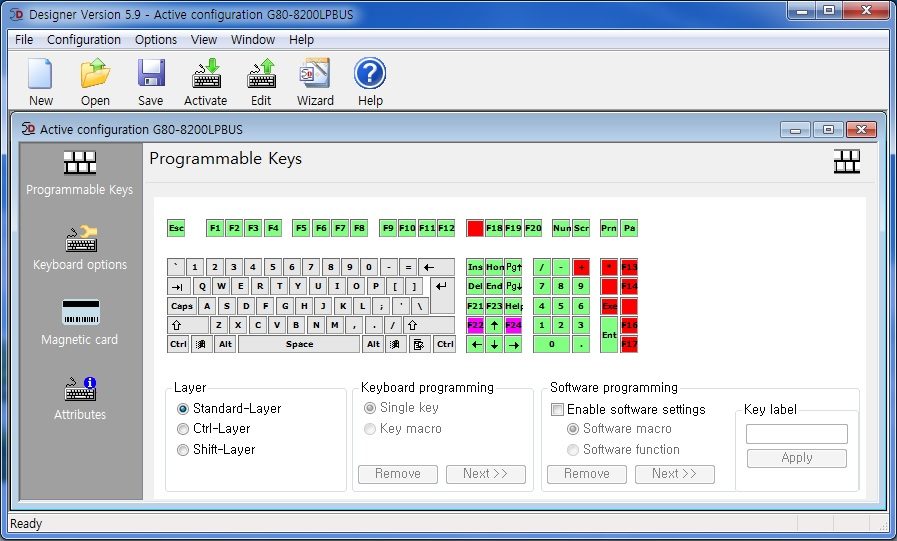Image resolution: width=897 pixels, height=541 pixels.
Task: Select the Tab key left of Q
Action: click(179, 287)
